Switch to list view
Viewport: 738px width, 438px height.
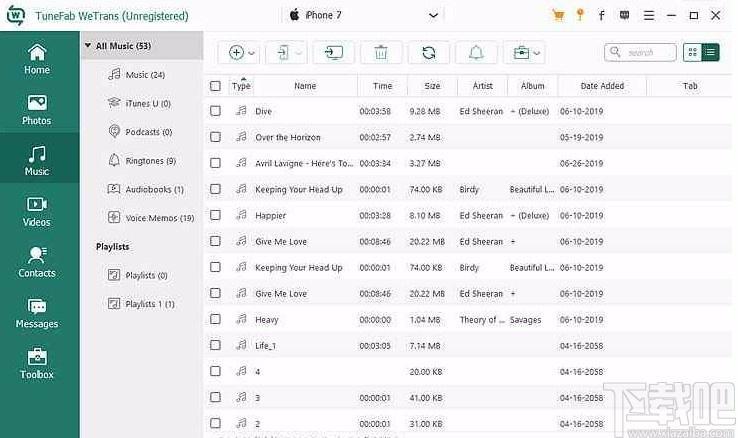point(710,53)
